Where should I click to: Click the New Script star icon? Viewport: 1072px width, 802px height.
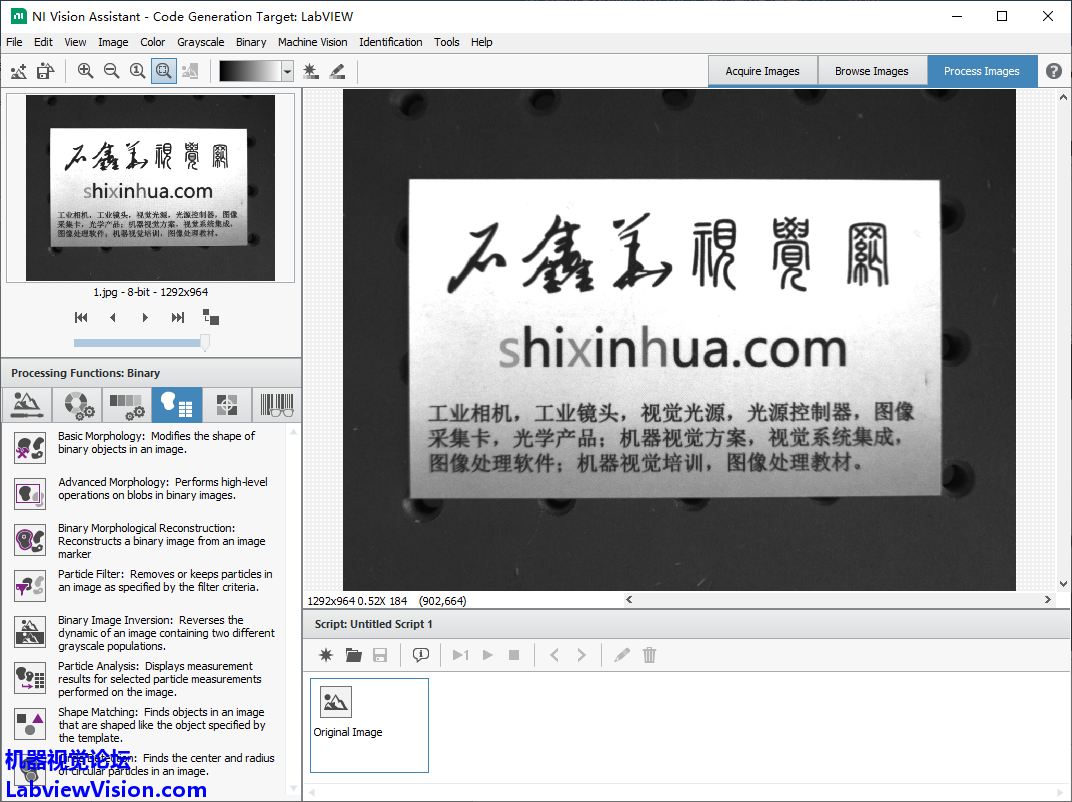(325, 655)
